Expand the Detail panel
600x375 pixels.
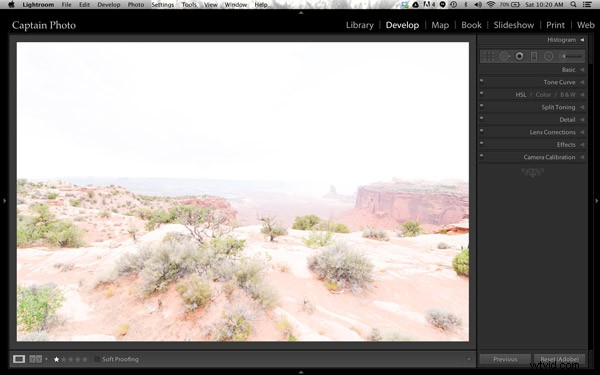[x=582, y=120]
